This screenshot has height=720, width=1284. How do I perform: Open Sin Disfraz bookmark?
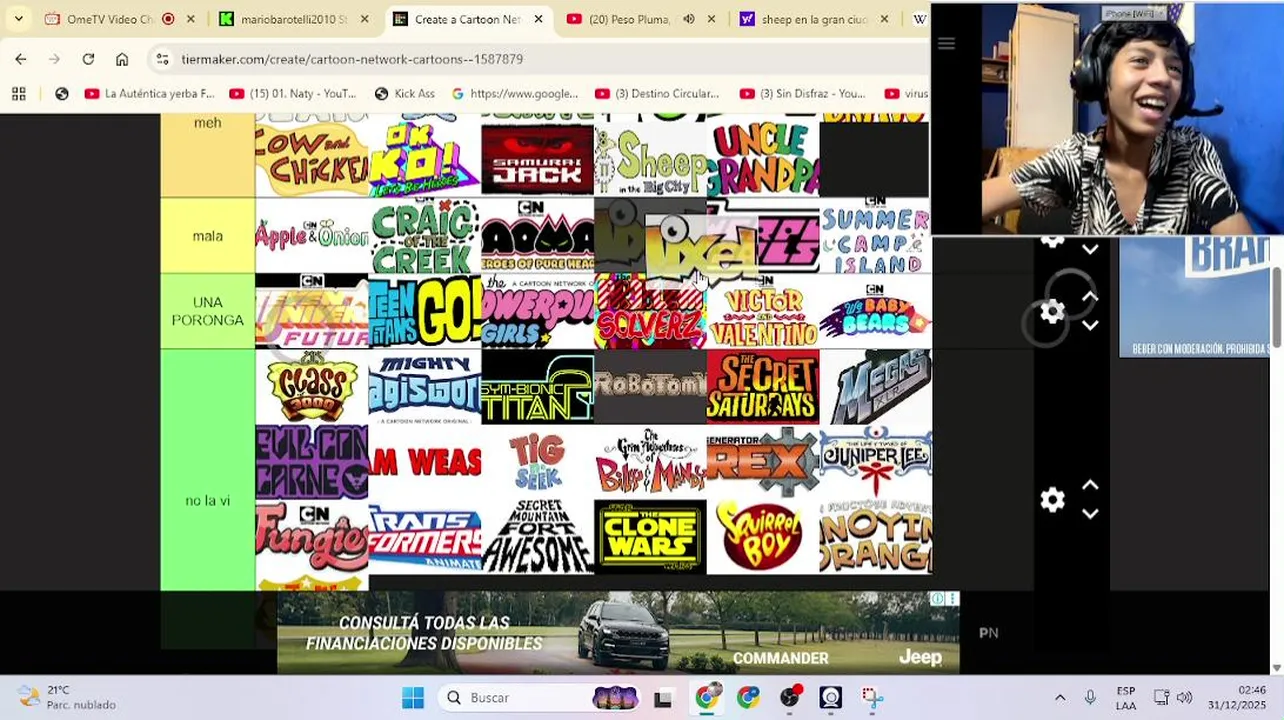(x=803, y=94)
